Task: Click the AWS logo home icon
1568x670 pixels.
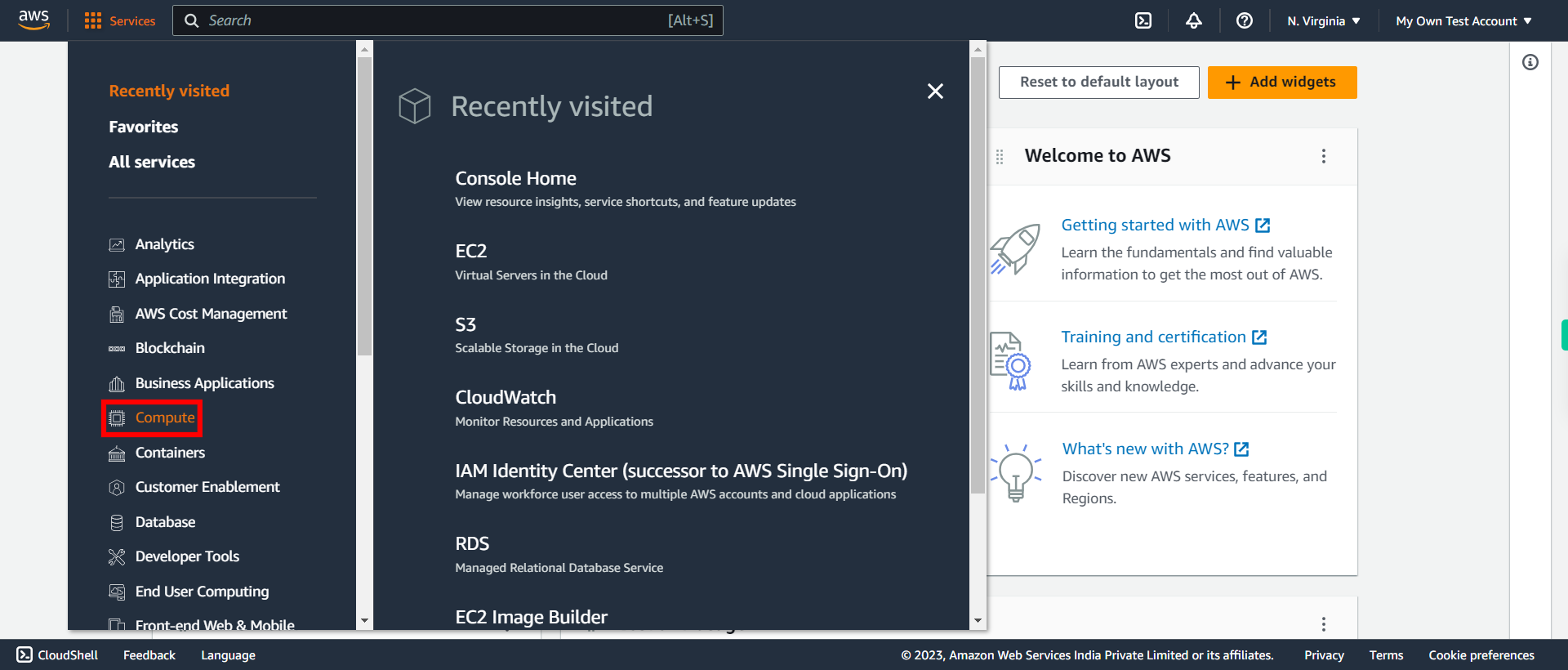Action: click(x=33, y=20)
